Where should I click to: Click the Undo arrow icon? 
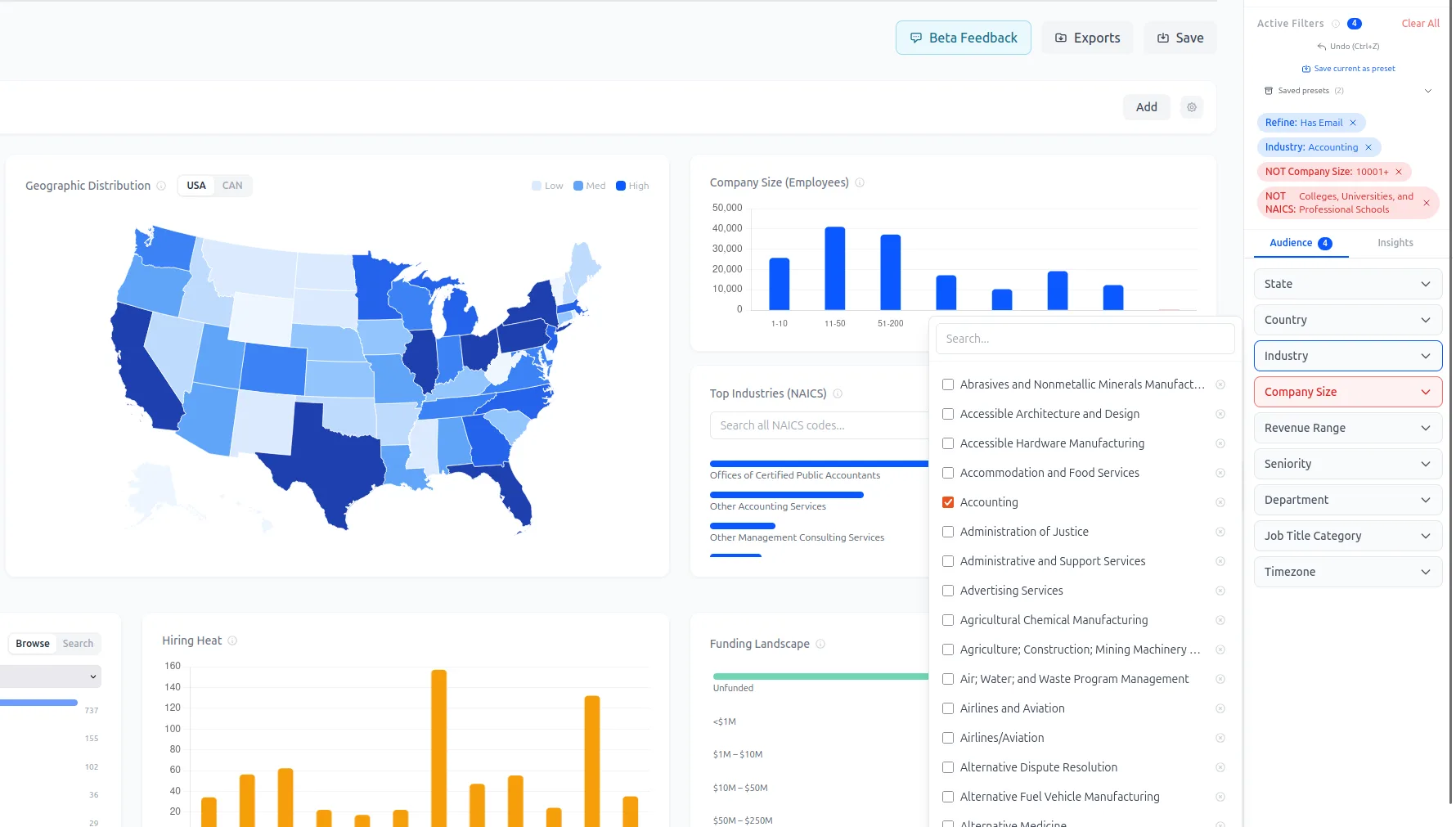1322,47
